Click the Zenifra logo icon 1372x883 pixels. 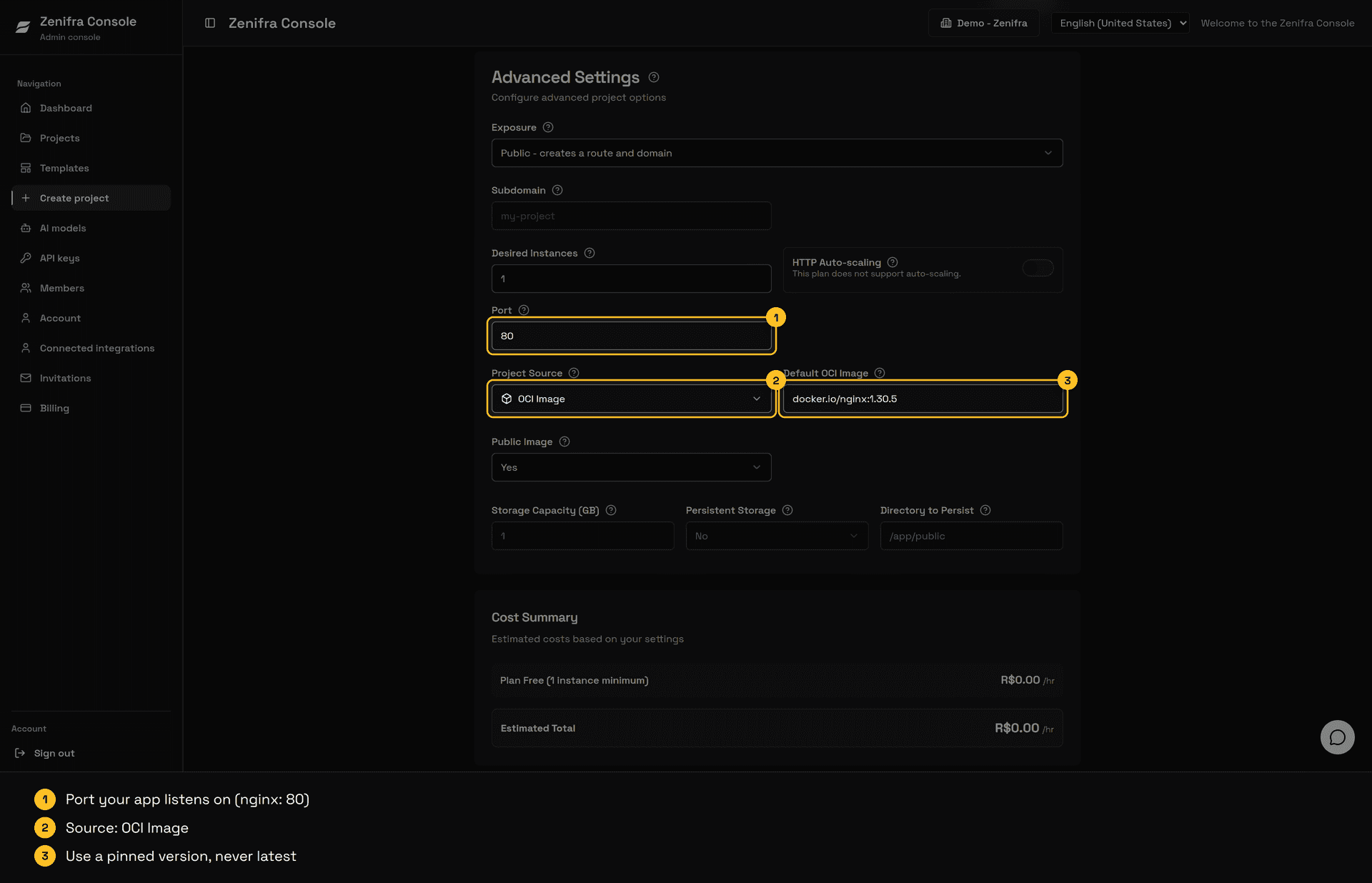[x=23, y=27]
